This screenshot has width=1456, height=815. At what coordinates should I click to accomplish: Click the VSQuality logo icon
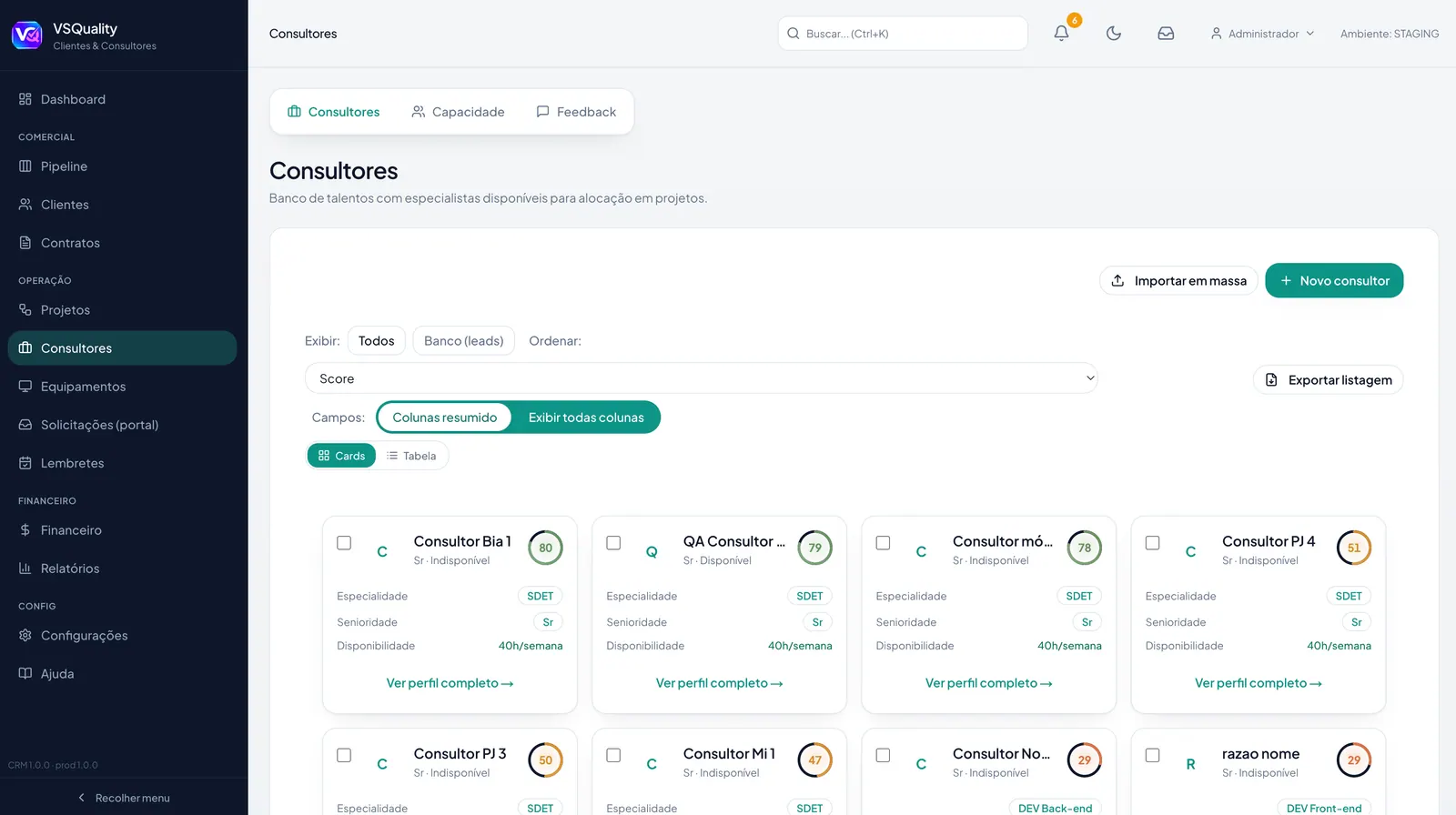pos(26,35)
